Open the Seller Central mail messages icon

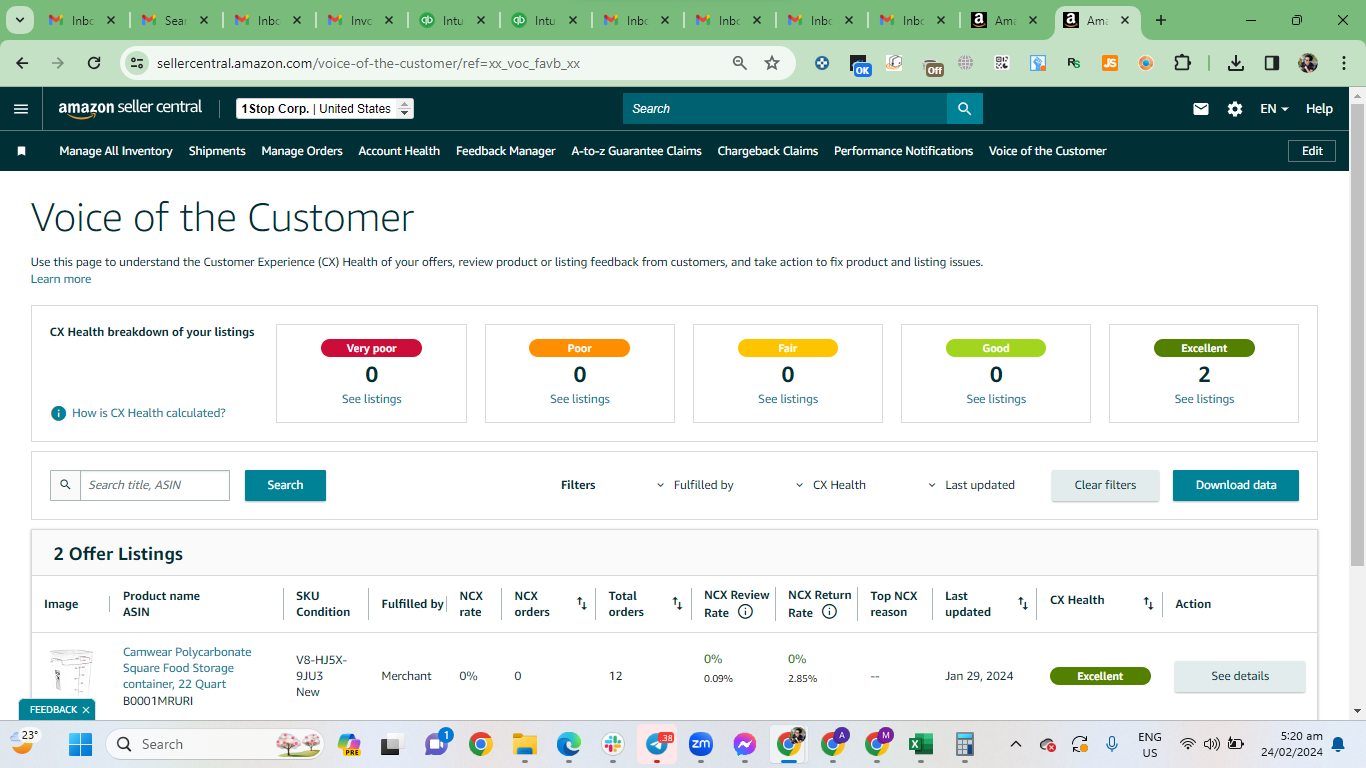tap(1201, 109)
